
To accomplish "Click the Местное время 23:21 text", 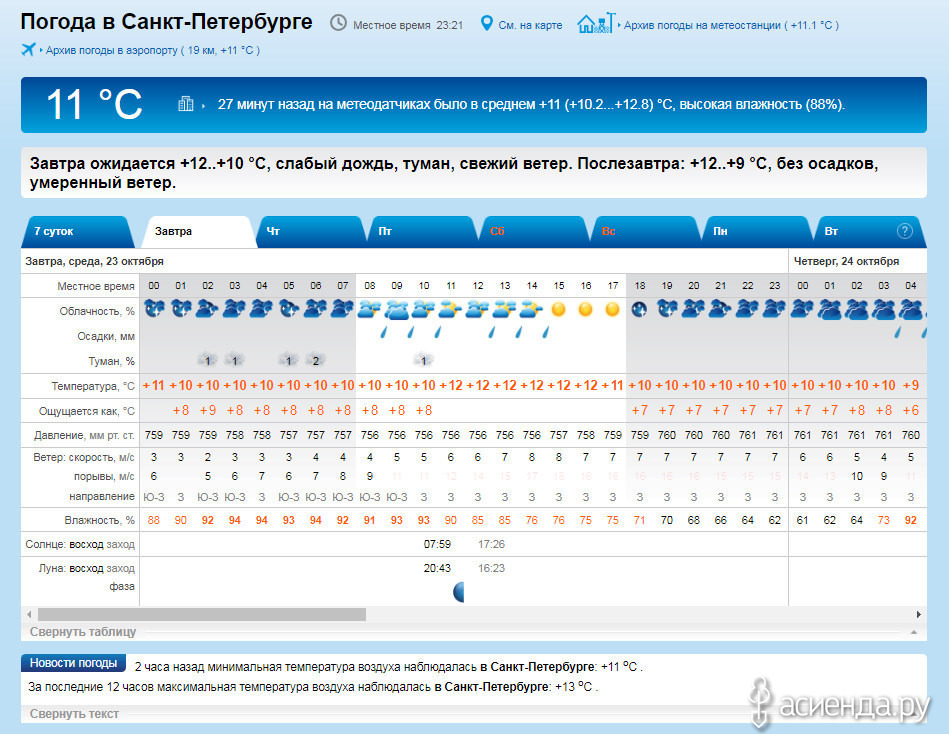I will (x=408, y=25).
